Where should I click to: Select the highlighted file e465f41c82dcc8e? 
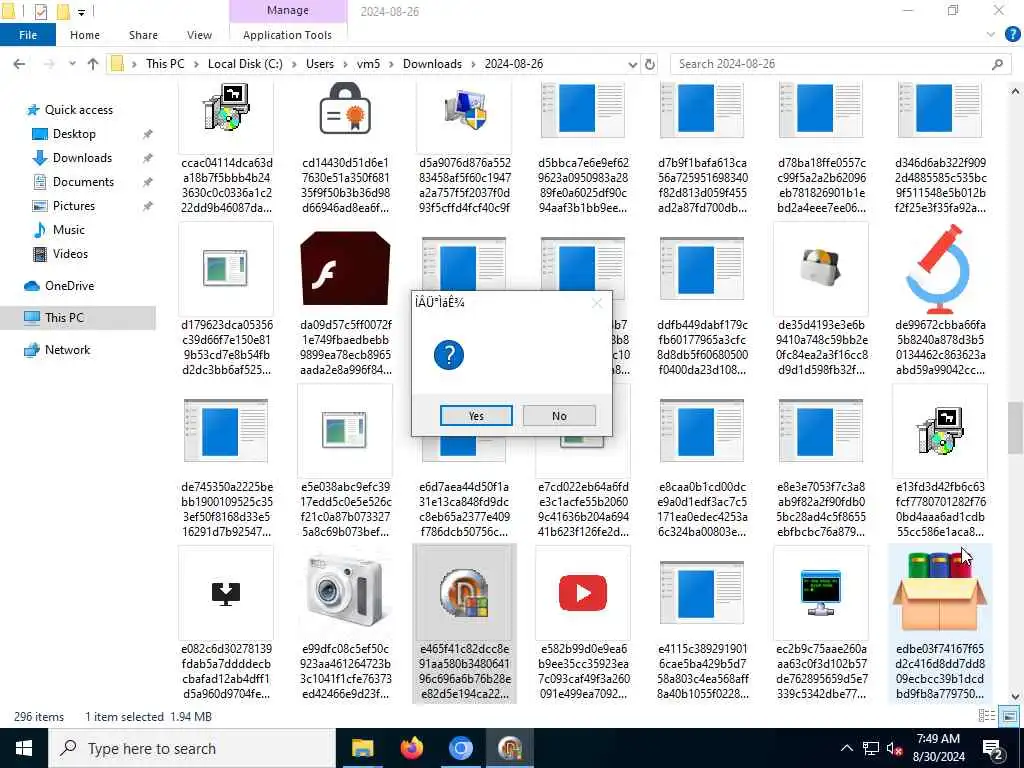click(x=464, y=624)
